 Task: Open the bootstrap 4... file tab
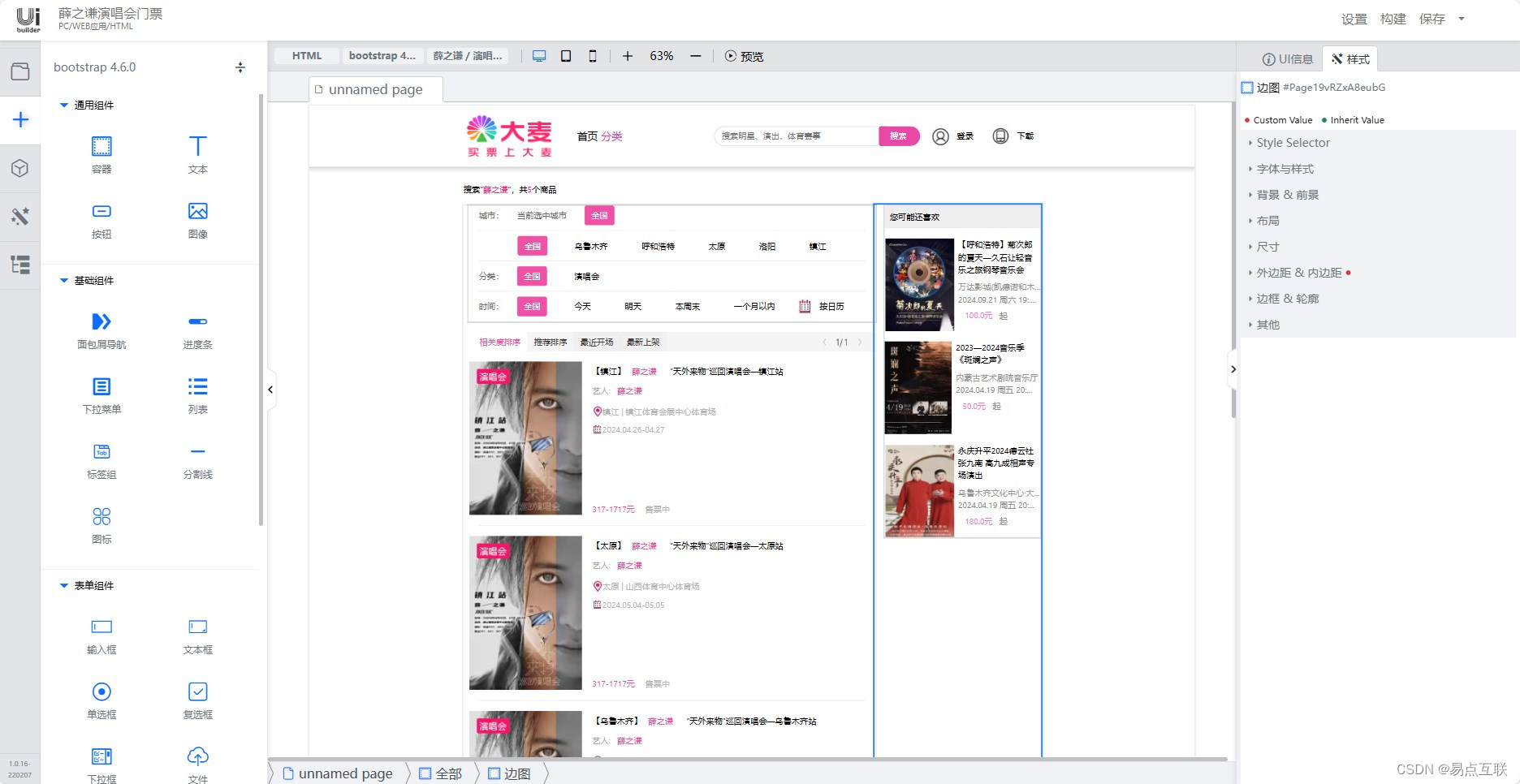click(x=382, y=56)
